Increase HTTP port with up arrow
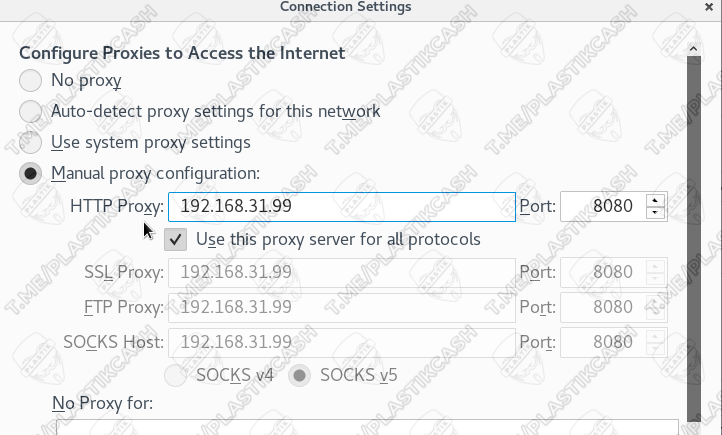Viewport: 722px width, 435px height. point(656,201)
